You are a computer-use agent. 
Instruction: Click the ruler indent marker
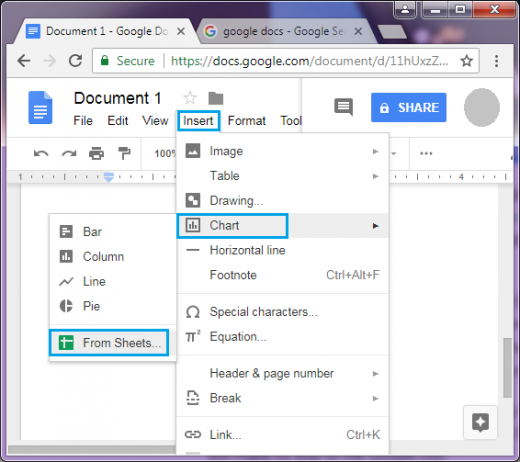point(109,177)
